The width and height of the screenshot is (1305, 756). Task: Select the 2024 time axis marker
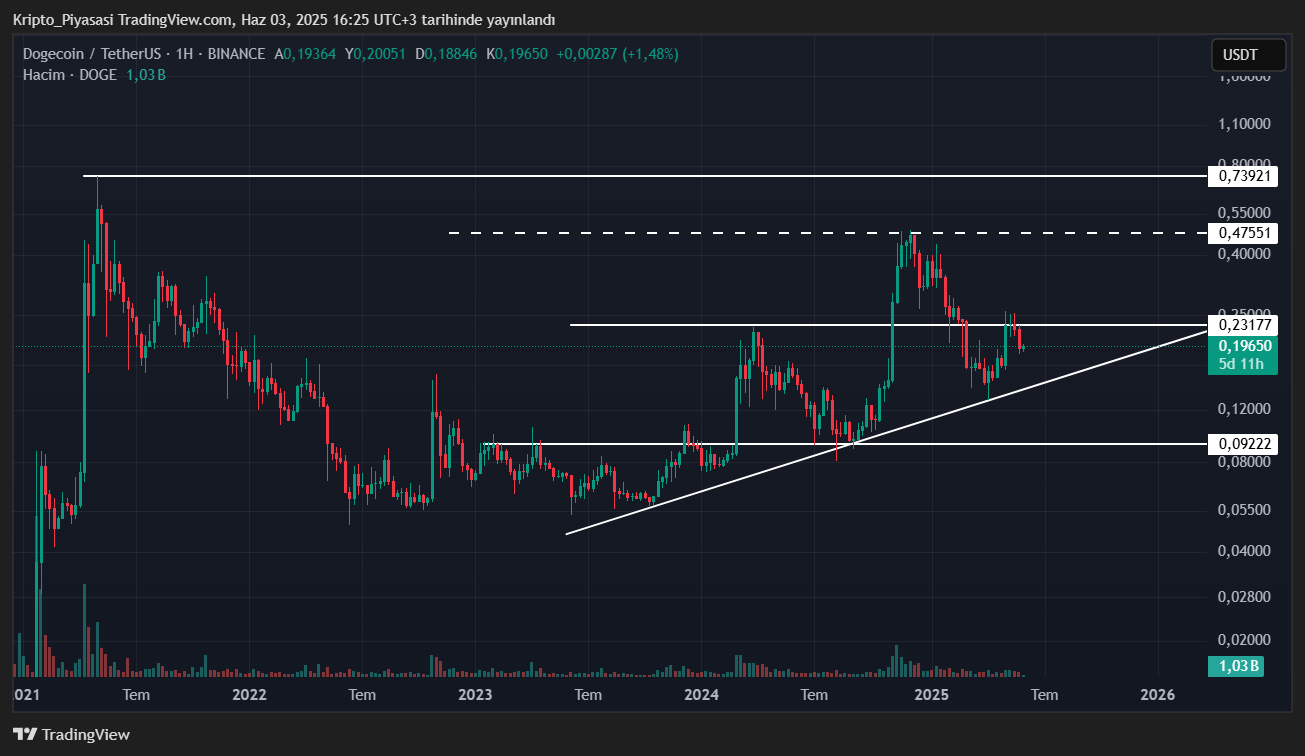click(x=702, y=694)
